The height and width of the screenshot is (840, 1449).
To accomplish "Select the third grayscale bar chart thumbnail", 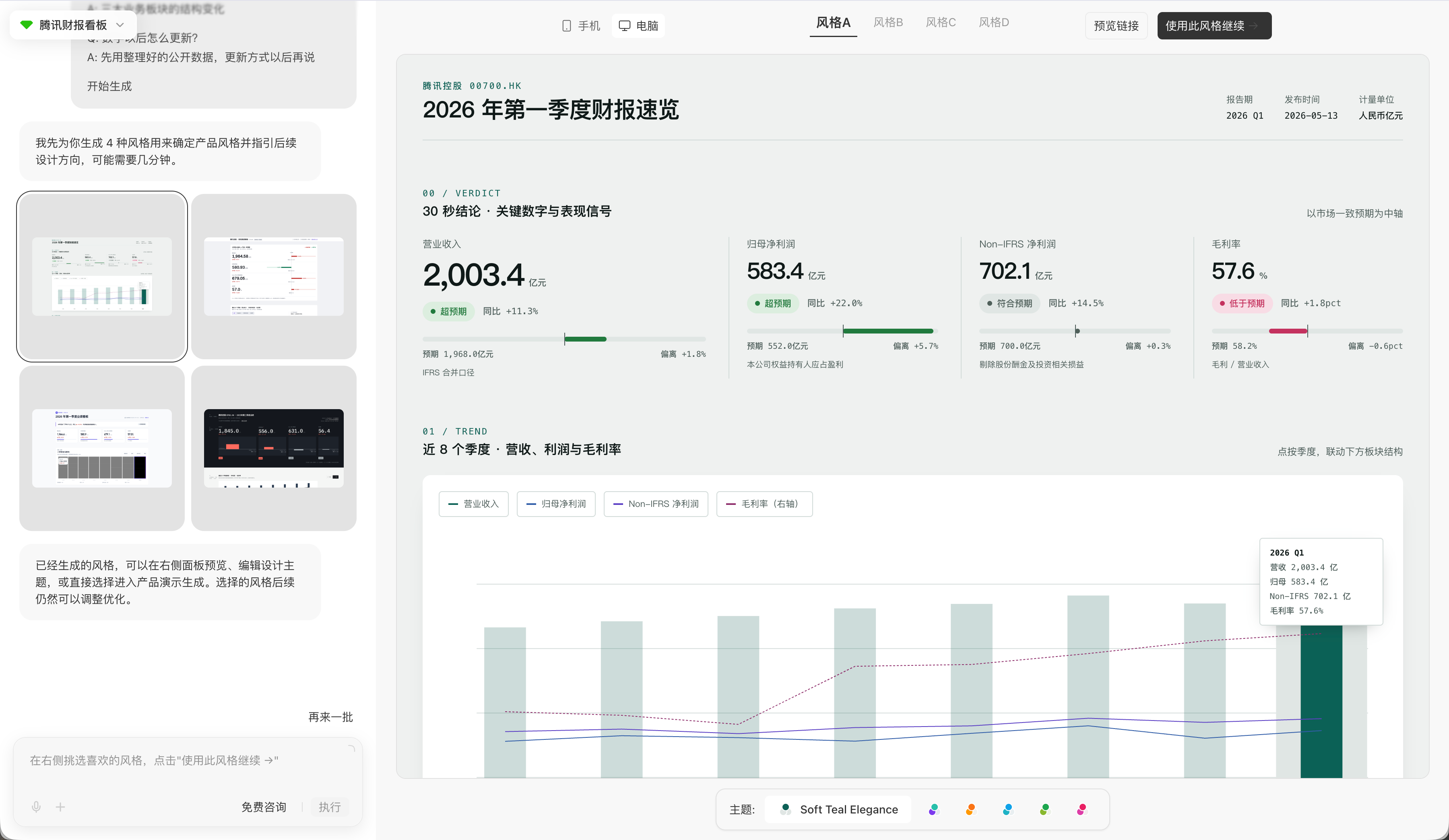I will tap(102, 448).
